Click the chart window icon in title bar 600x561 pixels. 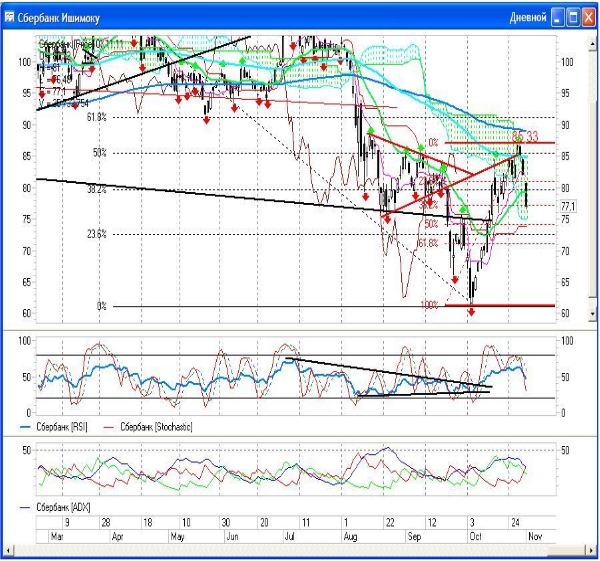(x=10, y=18)
